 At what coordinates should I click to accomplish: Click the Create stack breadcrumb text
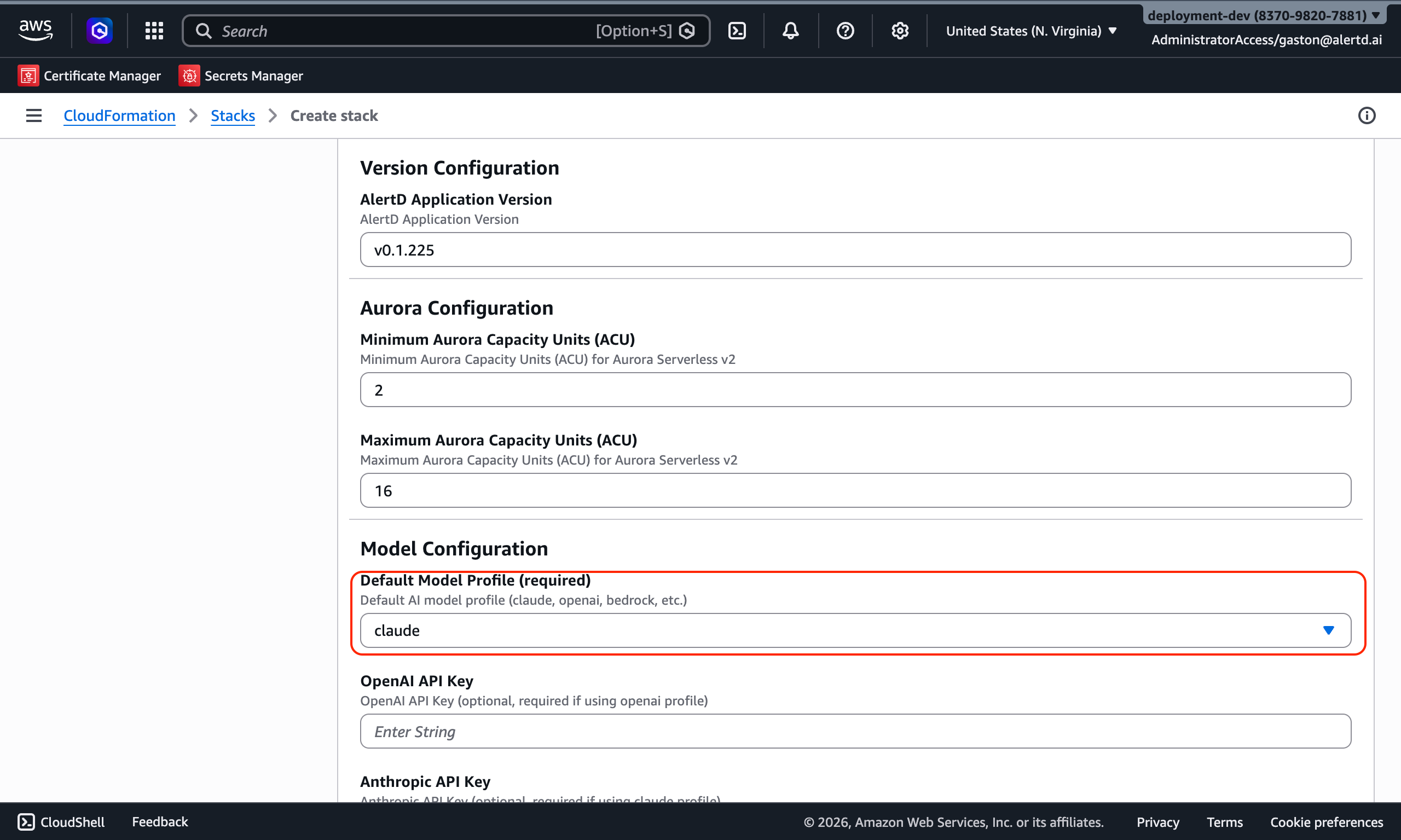(334, 115)
